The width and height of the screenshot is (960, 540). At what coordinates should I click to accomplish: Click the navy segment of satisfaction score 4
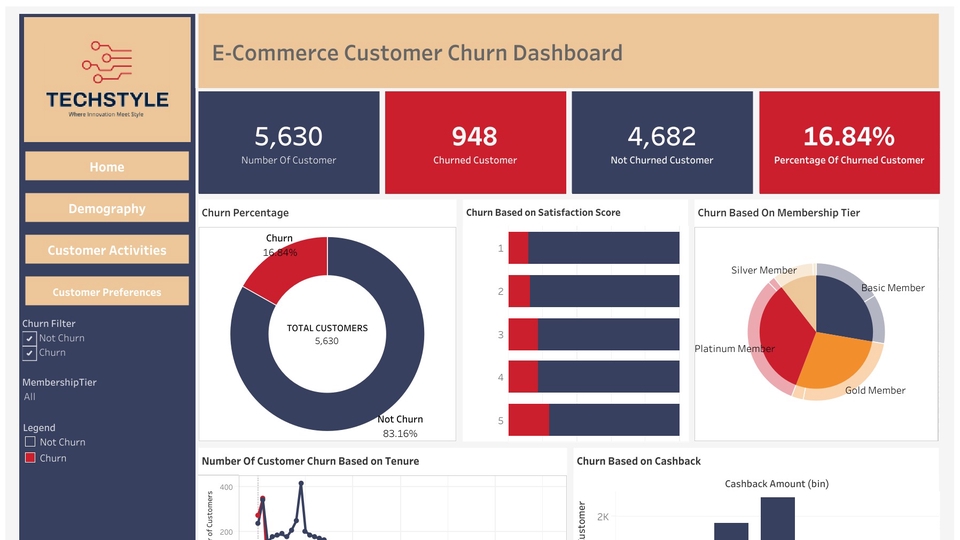(609, 377)
